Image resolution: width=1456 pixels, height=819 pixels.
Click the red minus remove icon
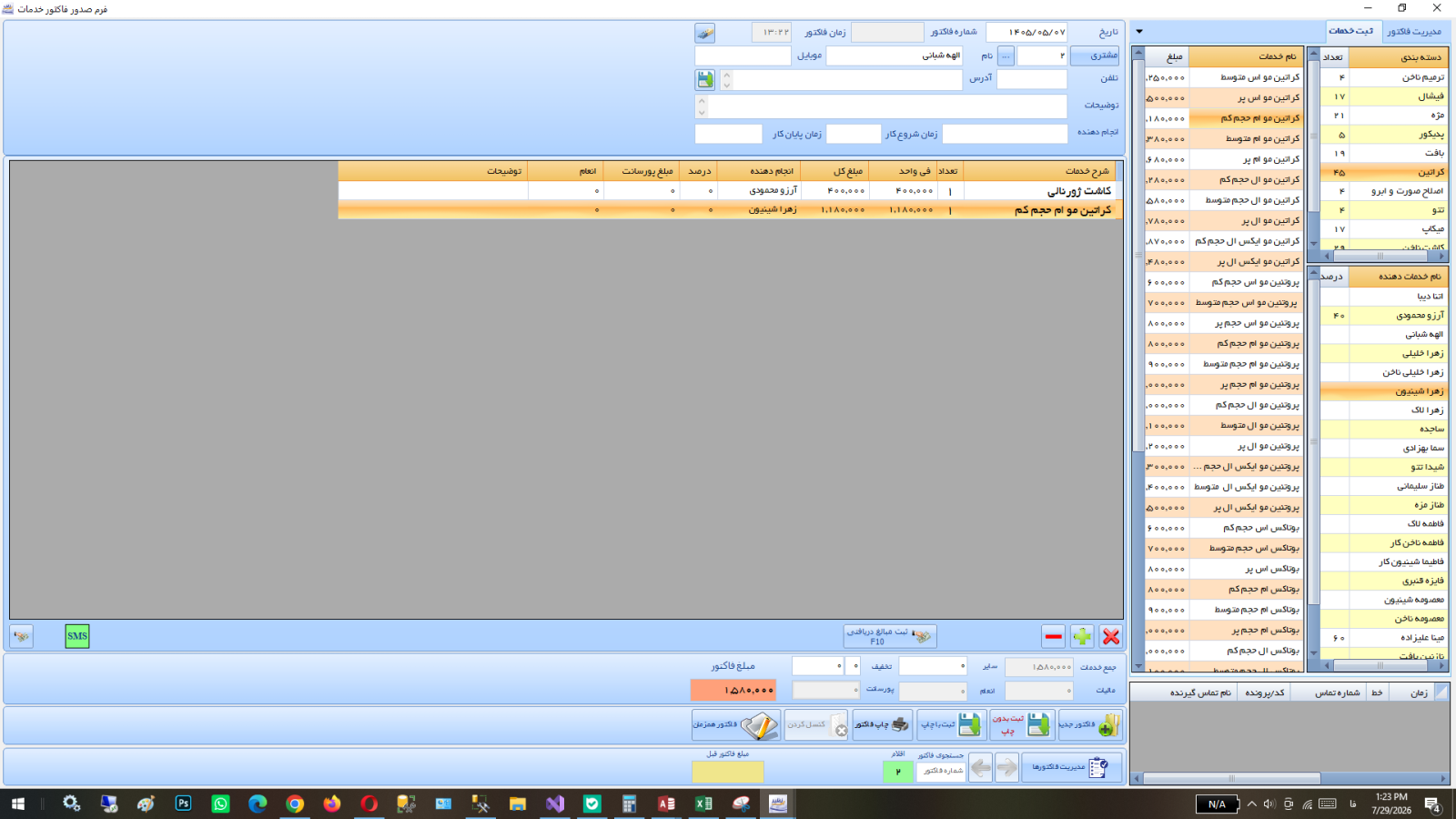[x=1053, y=636]
